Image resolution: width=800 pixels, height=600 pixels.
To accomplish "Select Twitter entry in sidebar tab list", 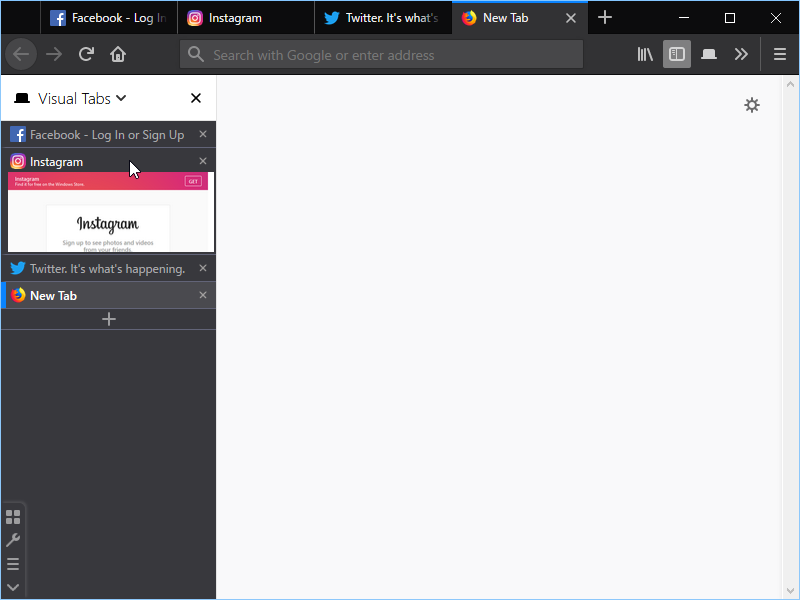I will (108, 268).
